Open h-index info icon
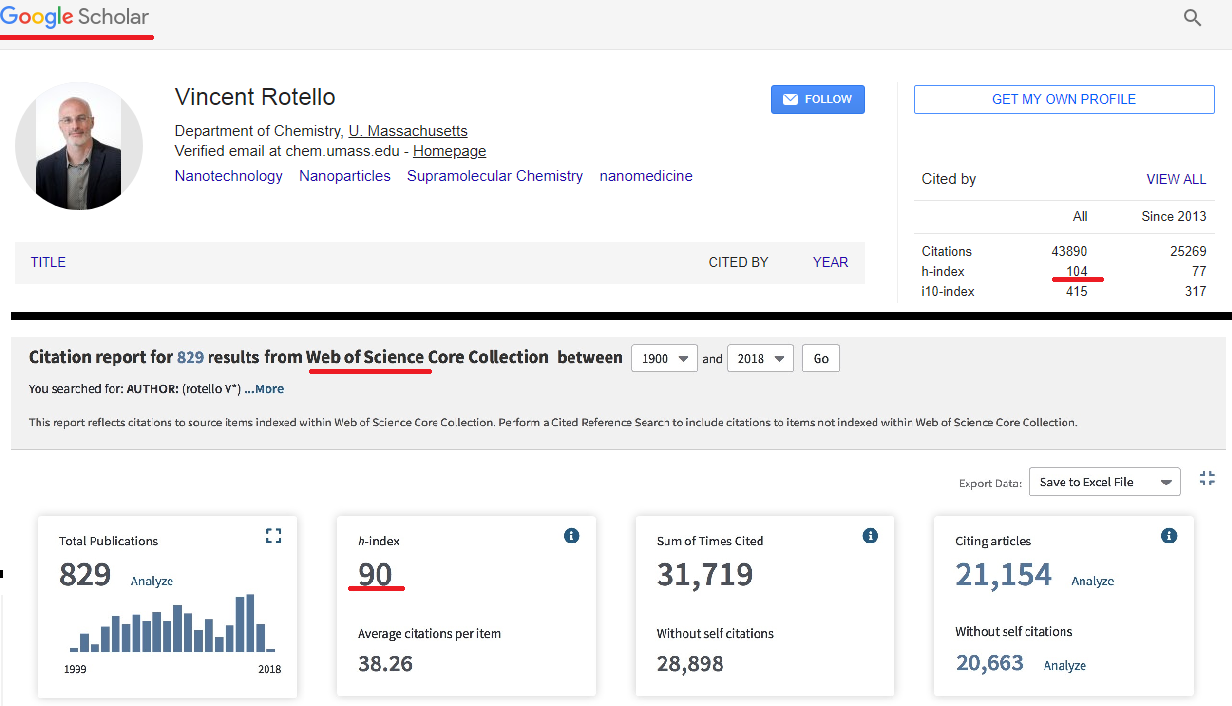 coord(571,536)
